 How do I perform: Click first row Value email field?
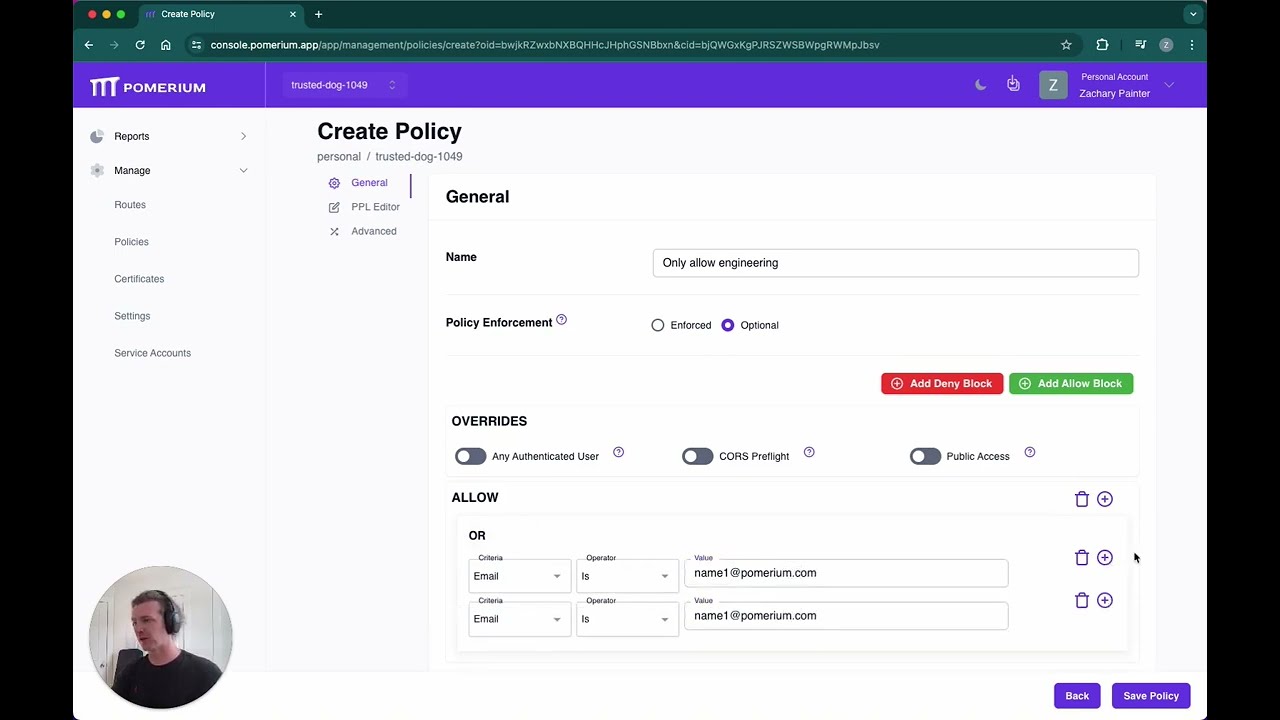pos(846,573)
